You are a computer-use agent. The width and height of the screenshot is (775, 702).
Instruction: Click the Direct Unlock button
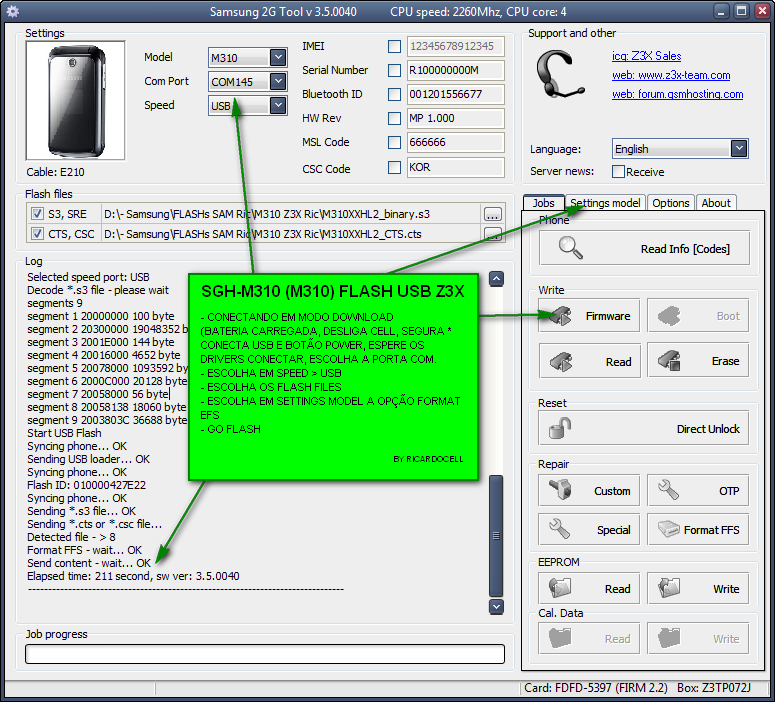tap(644, 428)
